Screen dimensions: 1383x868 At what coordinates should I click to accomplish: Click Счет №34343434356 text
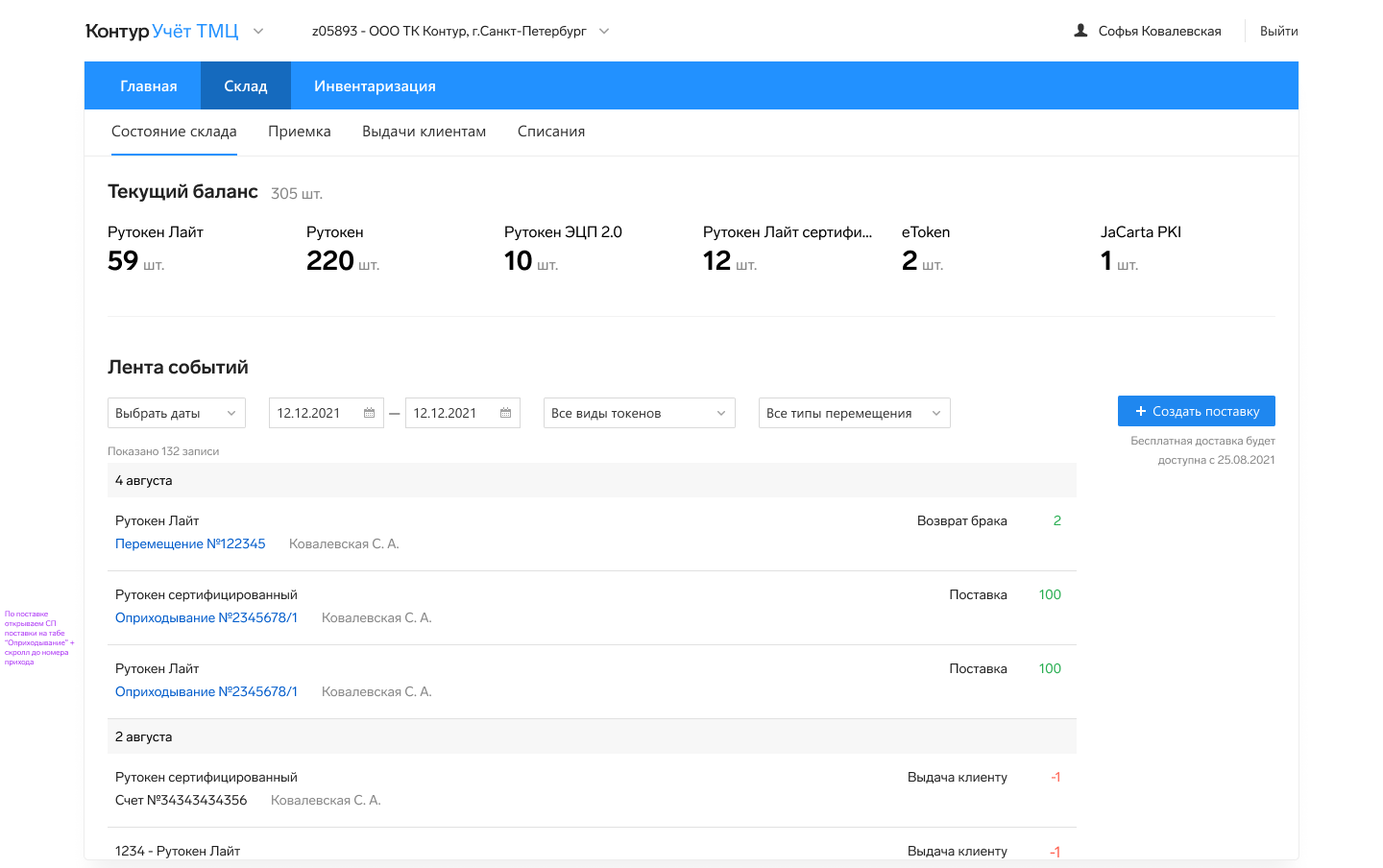point(181,800)
